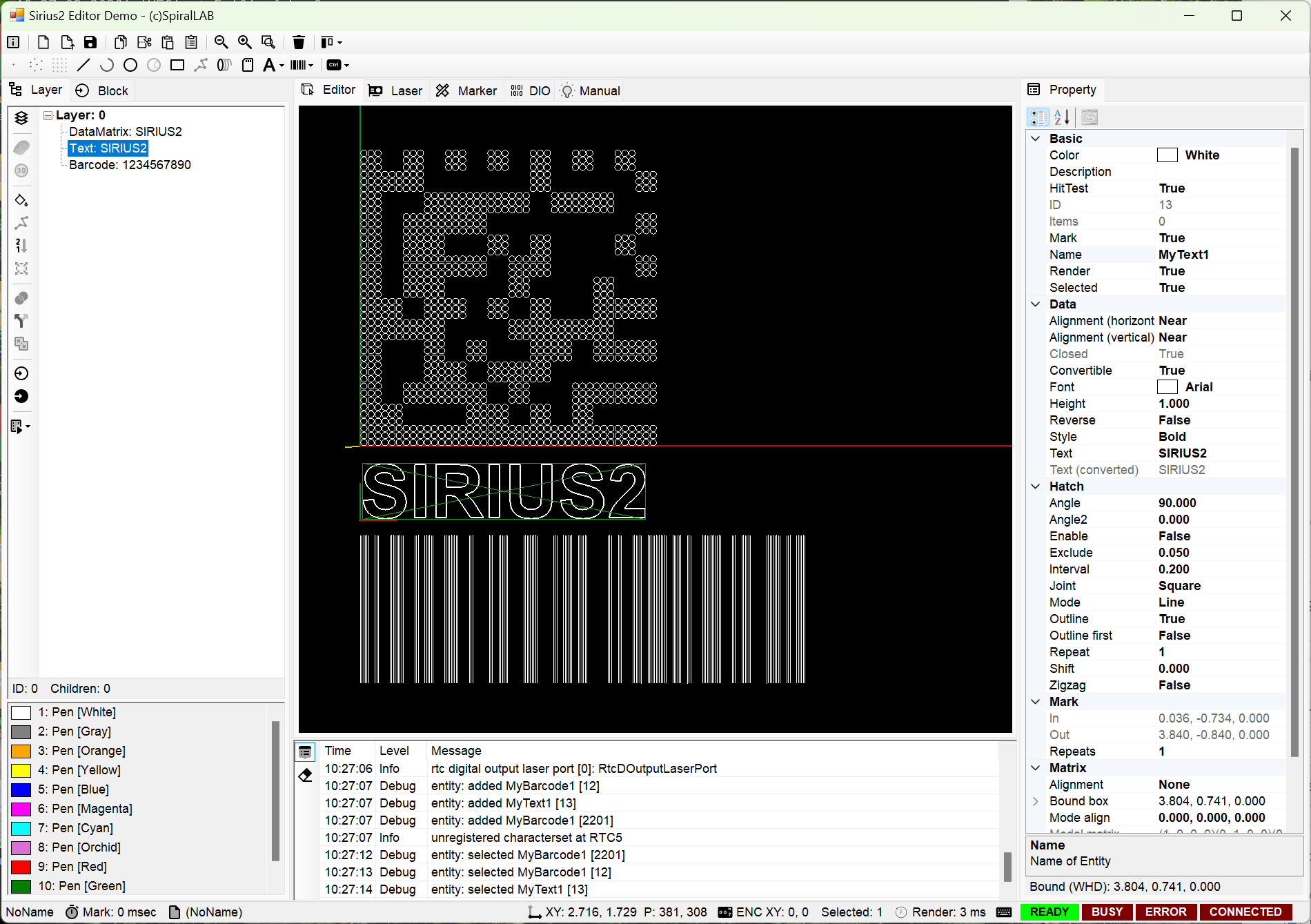Click the Paste array clipboard-list icon
The height and width of the screenshot is (924, 1311).
(191, 42)
